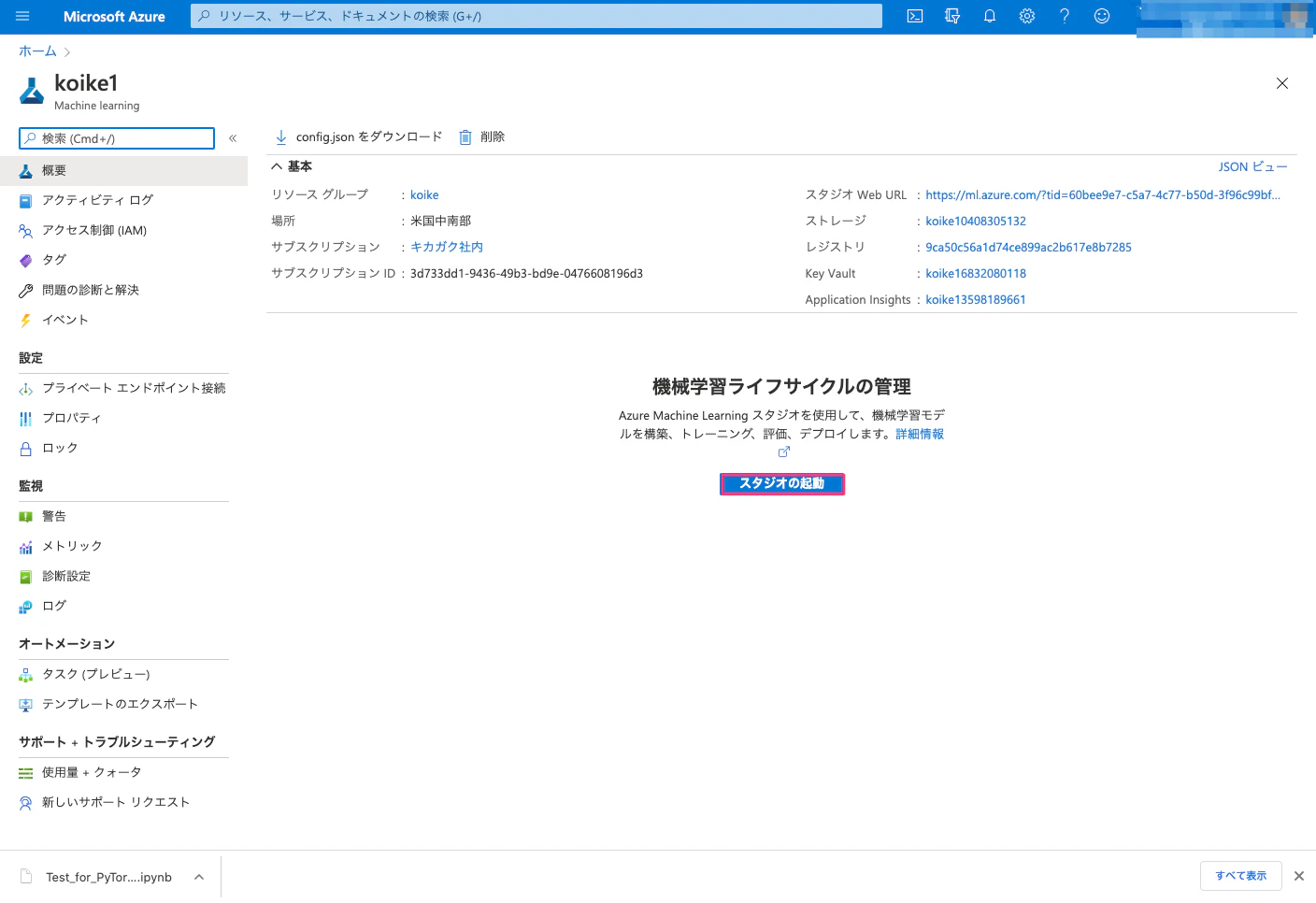
Task: Click the すべて表示 downloads button
Action: tap(1241, 876)
